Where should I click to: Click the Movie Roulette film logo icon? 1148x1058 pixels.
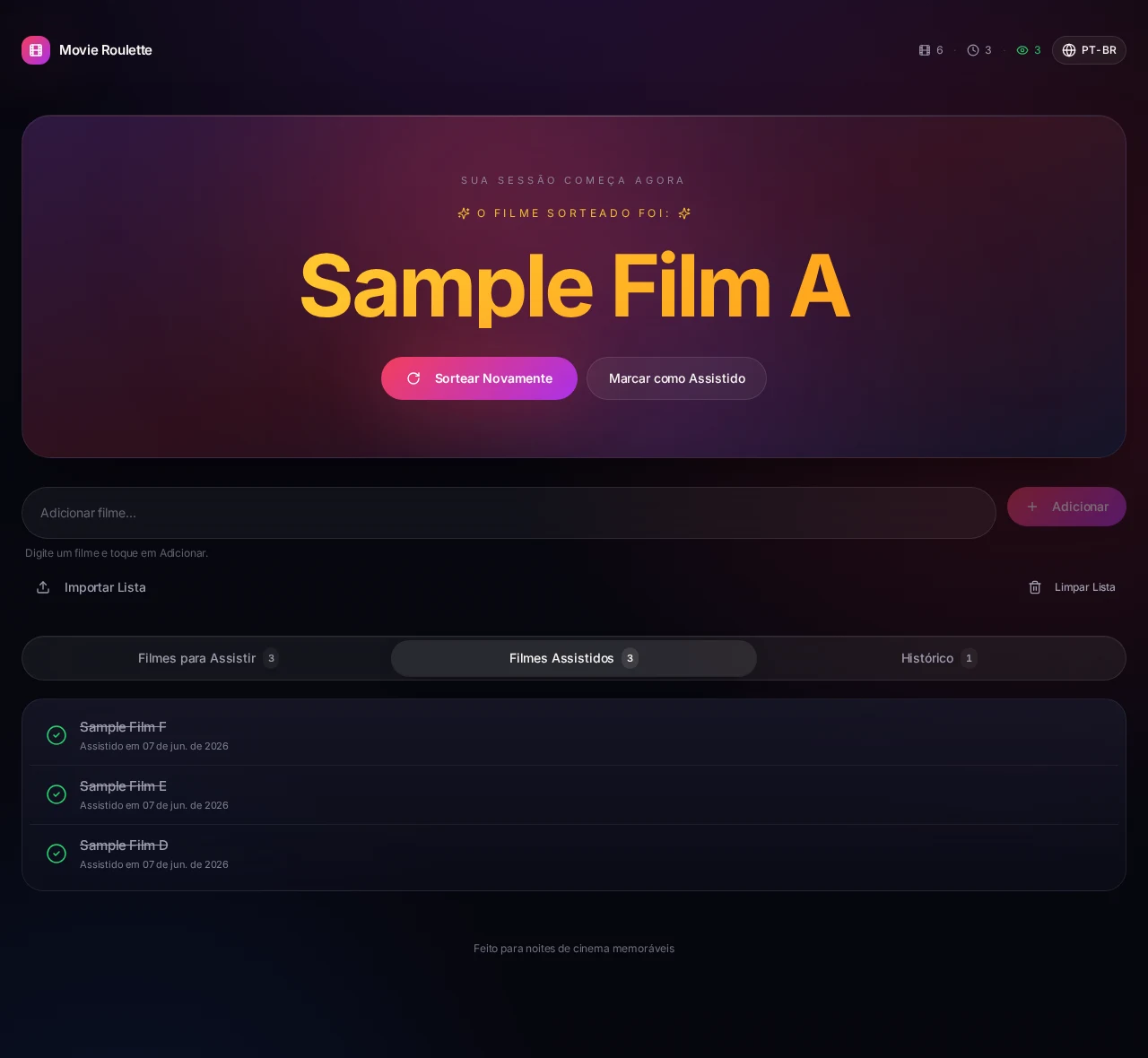pyautogui.click(x=36, y=50)
